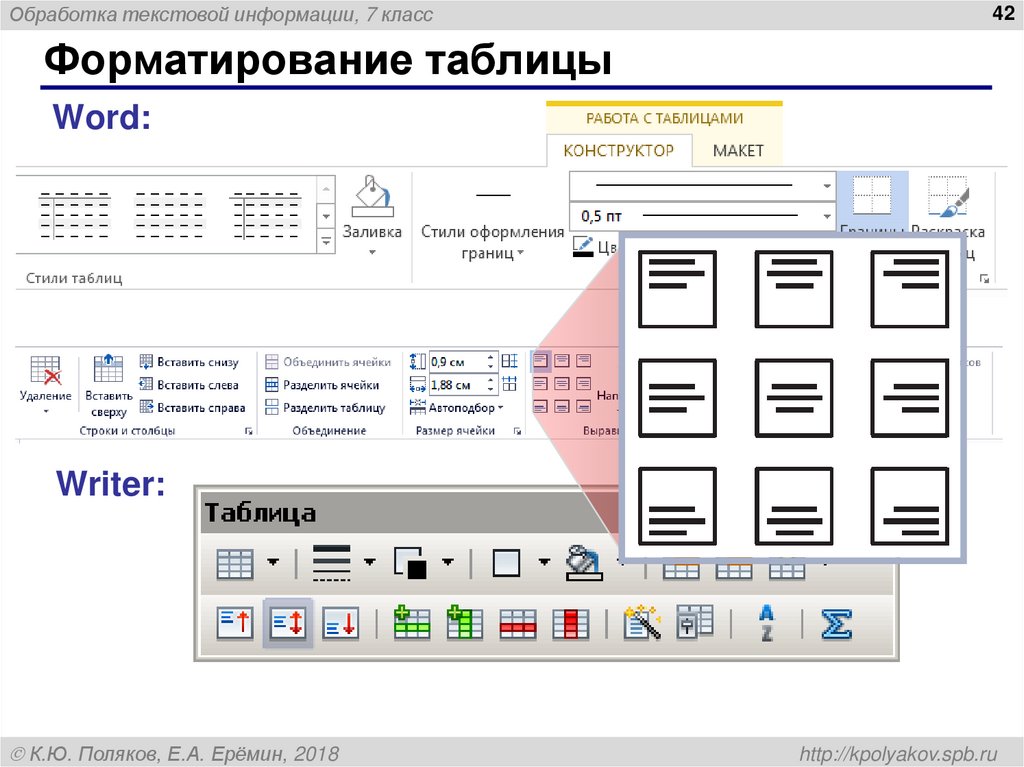
Task: Toggle Writer bottom vertical alignment
Action: click(x=341, y=623)
